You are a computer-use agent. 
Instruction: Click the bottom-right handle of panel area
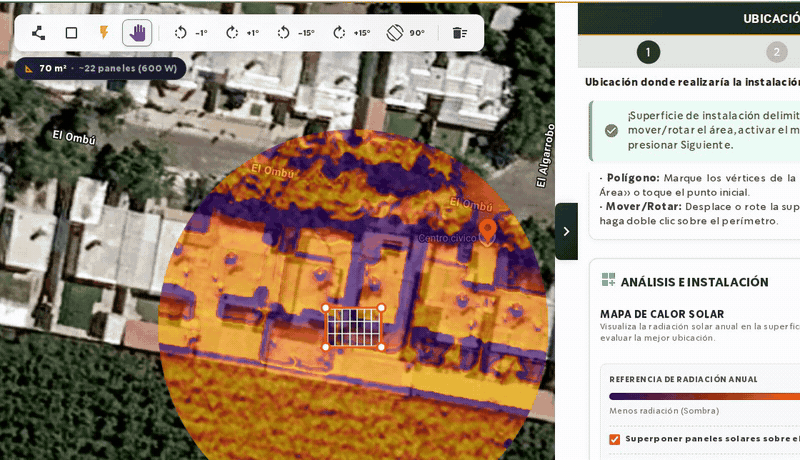[382, 347]
